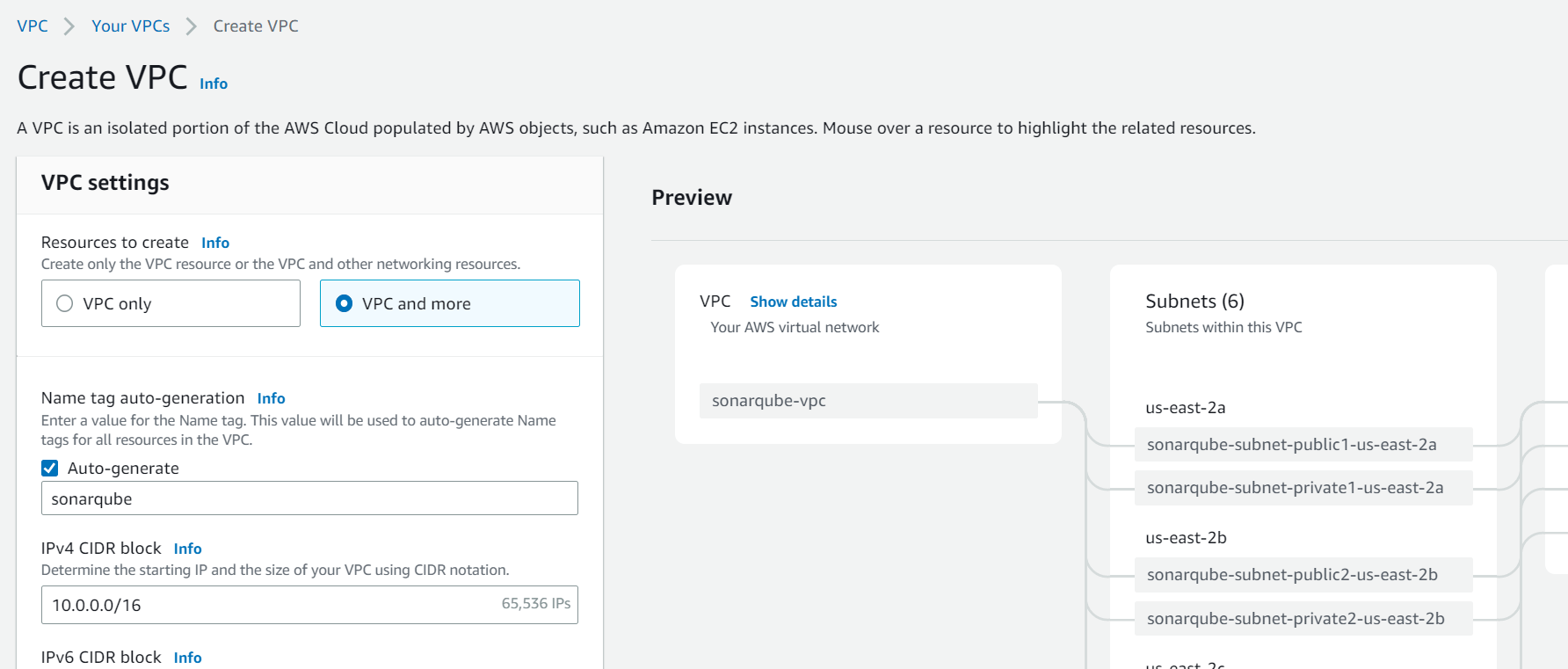Image resolution: width=1568 pixels, height=669 pixels.
Task: Edit the name tag value sonarqube
Action: coord(309,498)
